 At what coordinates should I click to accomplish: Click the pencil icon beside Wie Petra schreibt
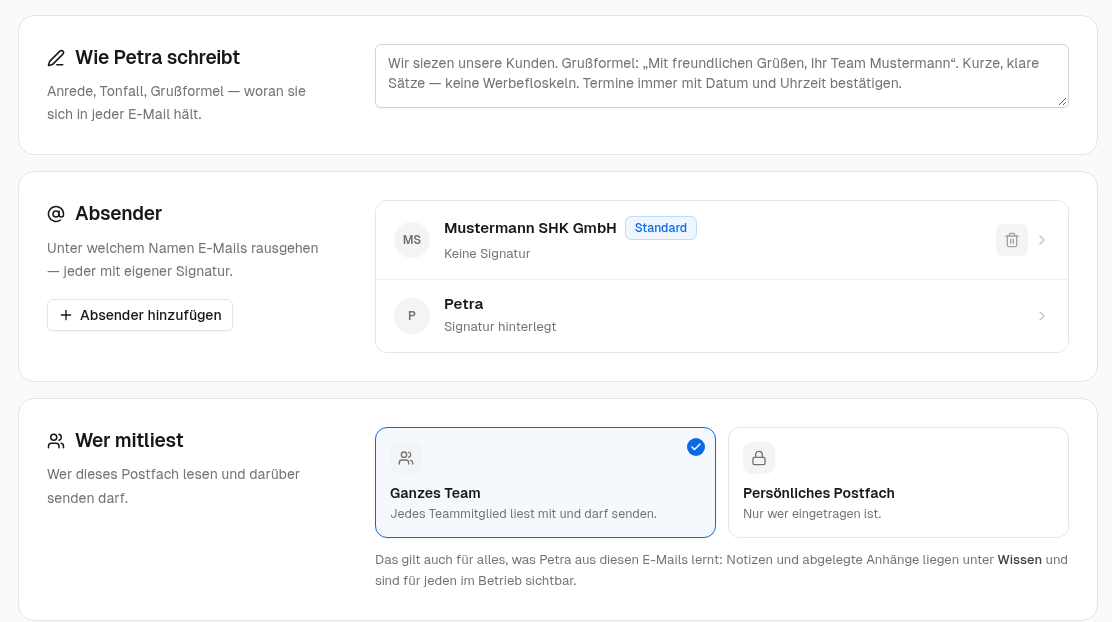tap(56, 58)
